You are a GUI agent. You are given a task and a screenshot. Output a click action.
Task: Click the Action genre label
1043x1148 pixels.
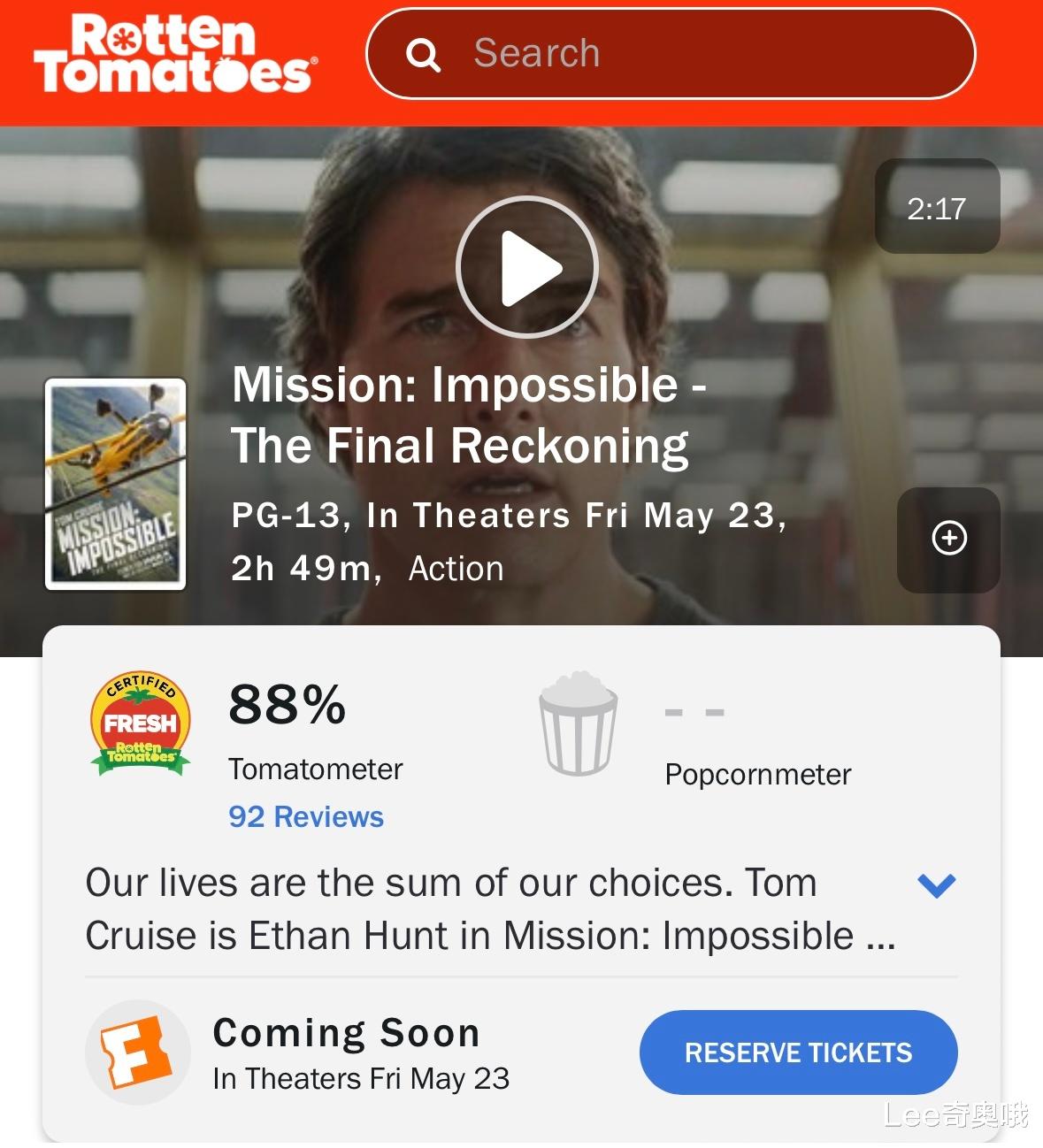click(x=456, y=569)
